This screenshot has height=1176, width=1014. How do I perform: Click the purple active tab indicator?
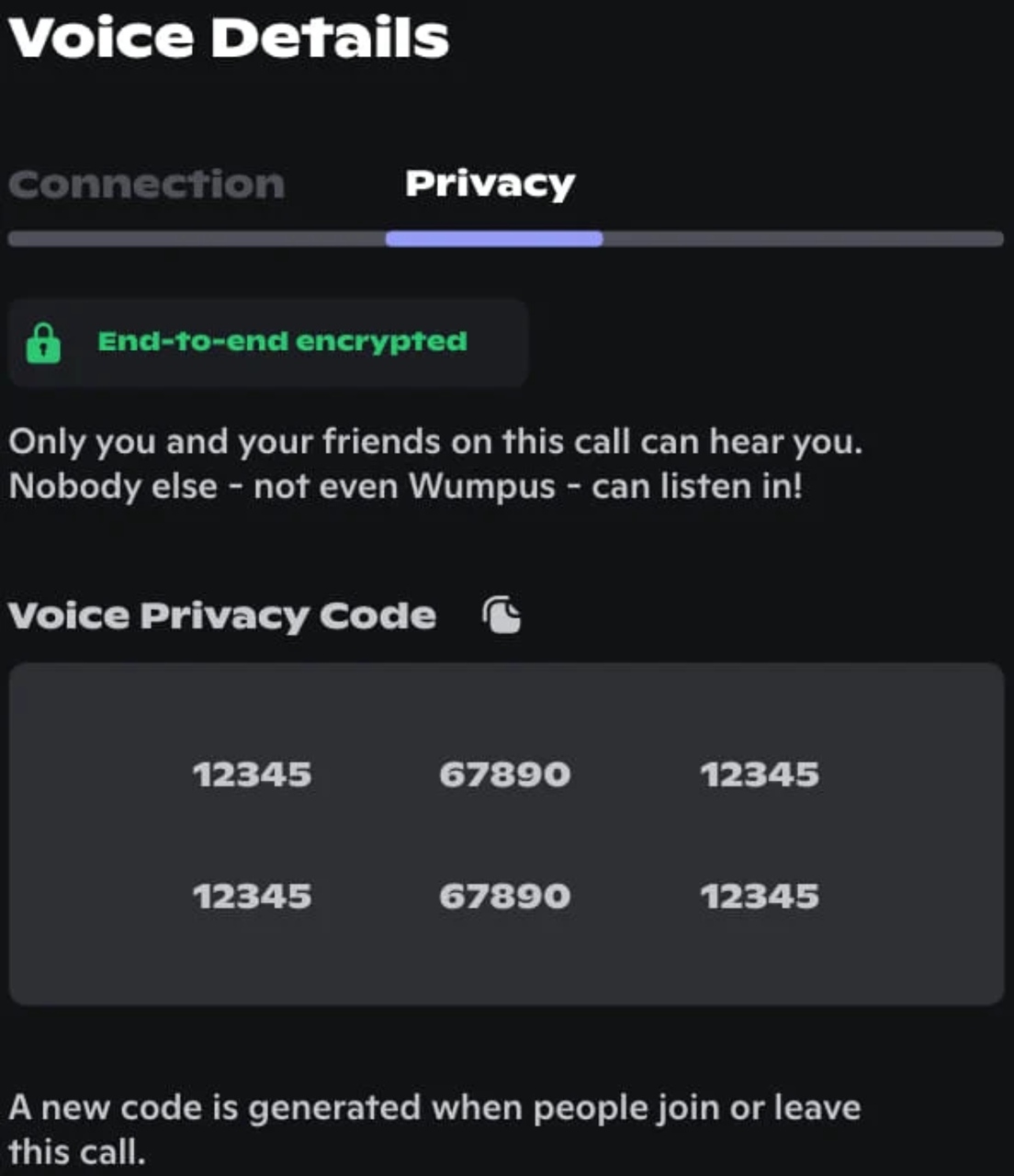[x=494, y=239]
